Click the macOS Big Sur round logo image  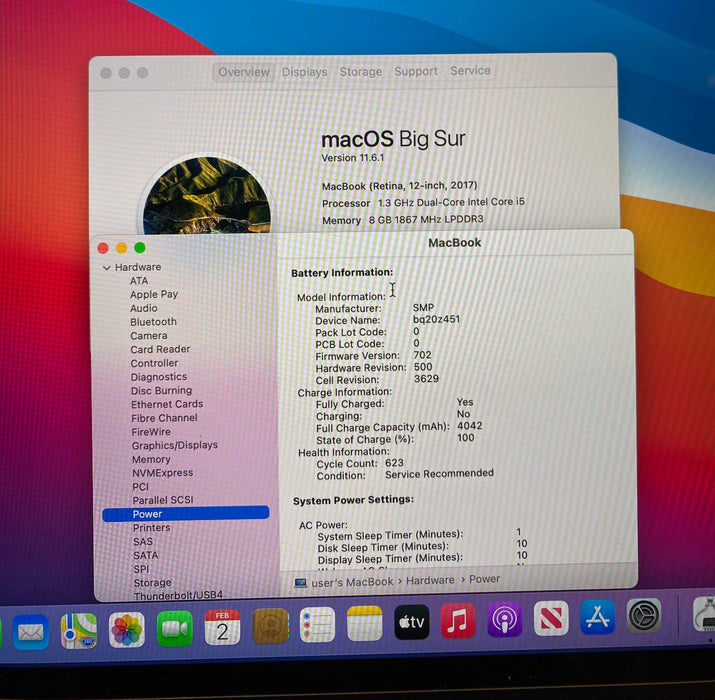pos(207,196)
